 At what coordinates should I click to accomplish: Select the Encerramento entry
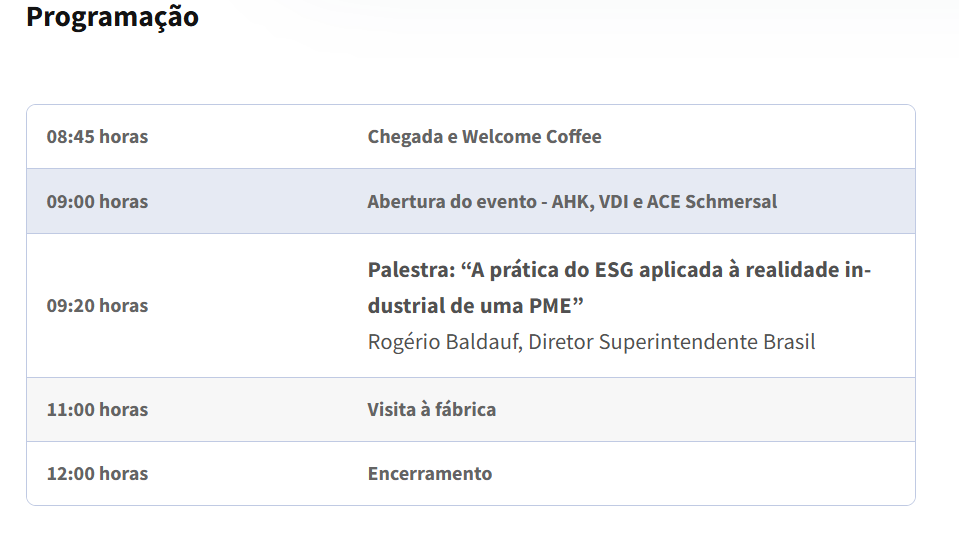(x=430, y=474)
